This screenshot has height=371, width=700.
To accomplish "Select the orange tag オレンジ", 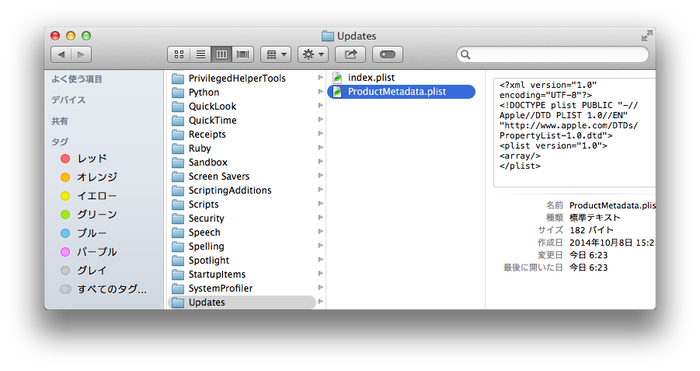I will point(89,177).
